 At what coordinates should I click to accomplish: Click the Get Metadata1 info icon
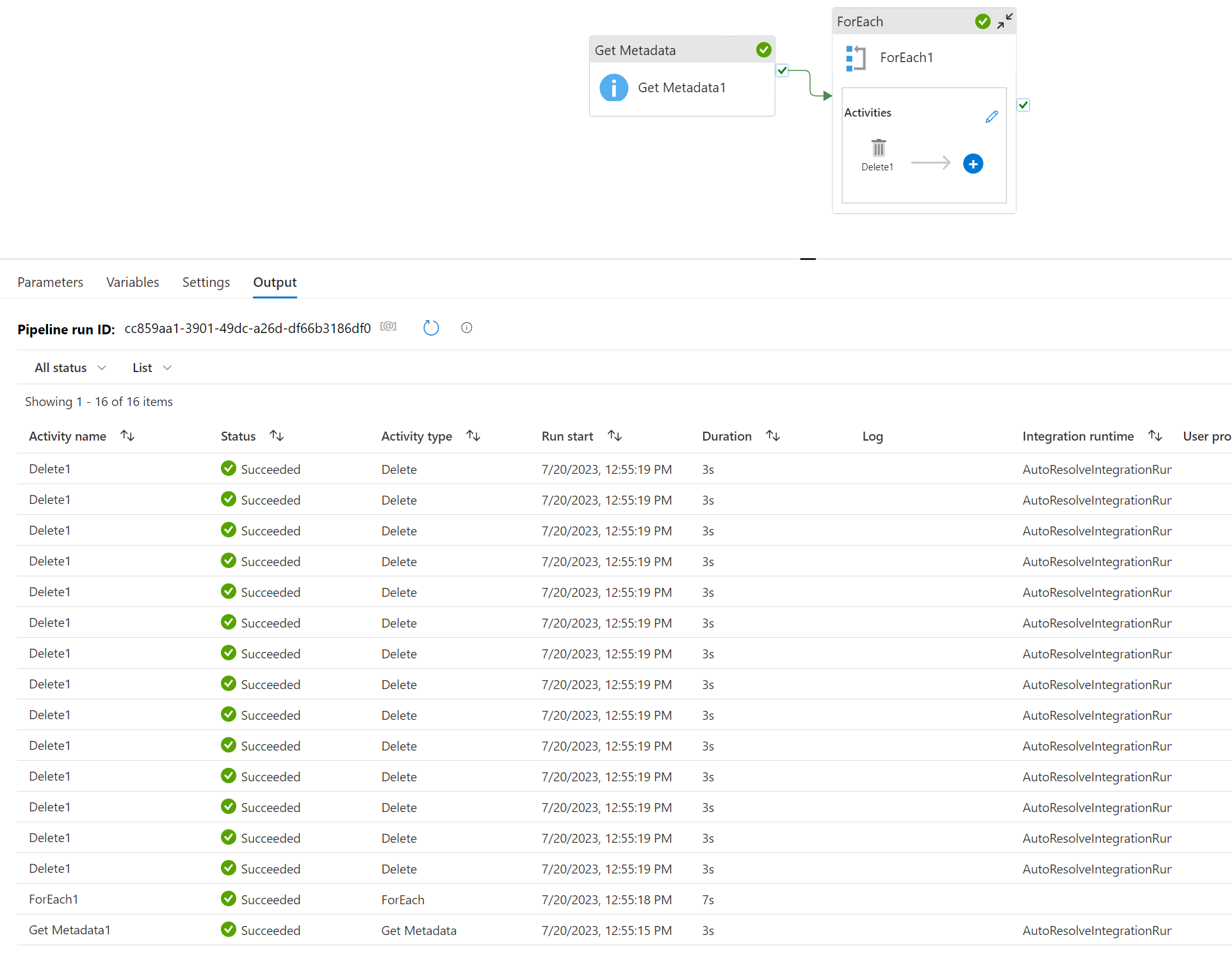pos(613,88)
